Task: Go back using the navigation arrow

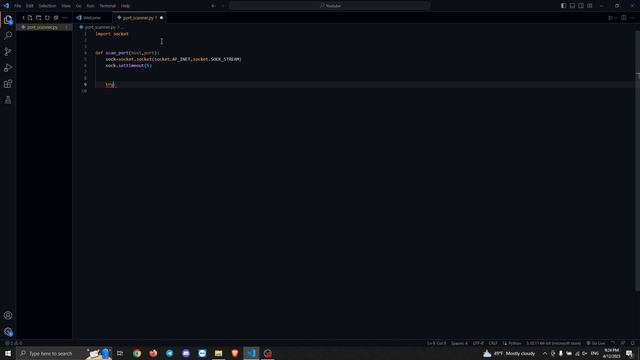Action: [x=213, y=6]
